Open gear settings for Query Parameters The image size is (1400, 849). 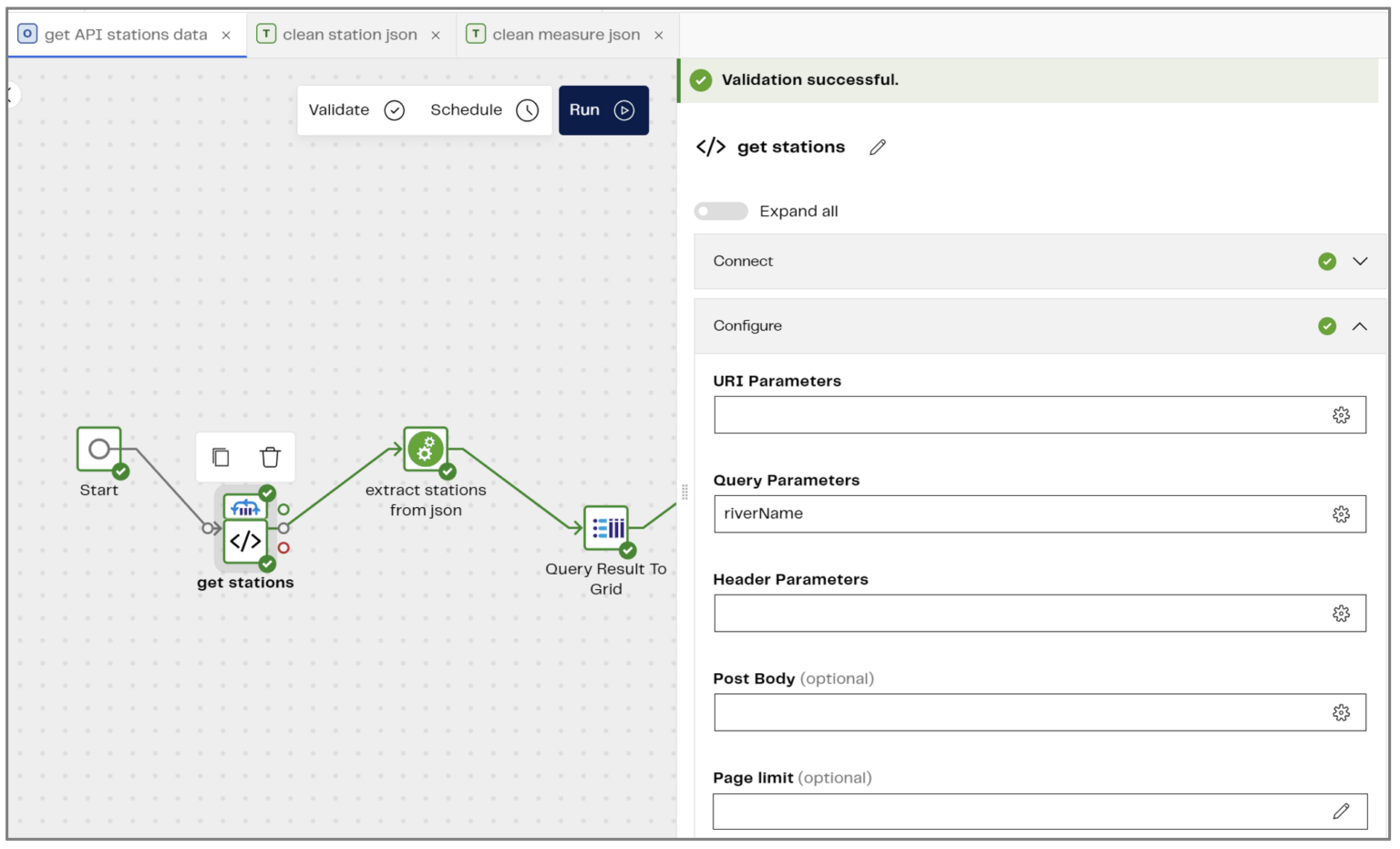(x=1341, y=513)
